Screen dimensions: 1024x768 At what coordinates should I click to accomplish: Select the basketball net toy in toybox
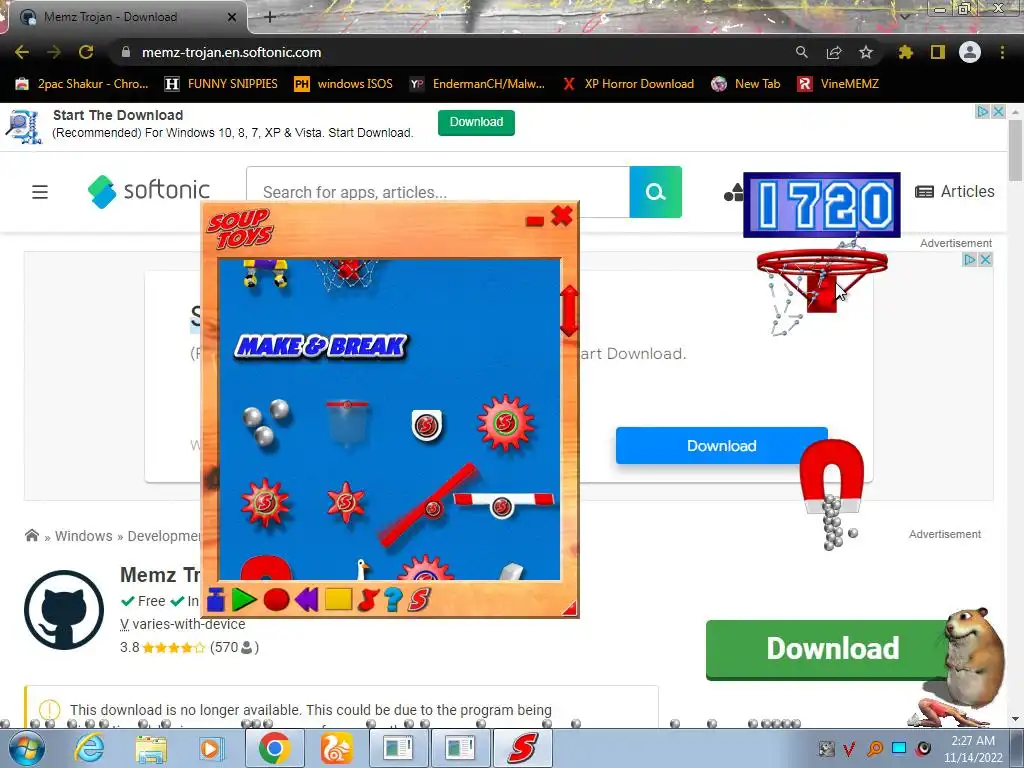[x=348, y=273]
